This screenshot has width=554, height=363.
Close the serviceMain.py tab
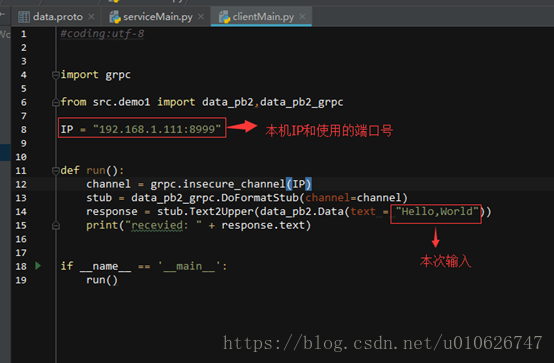(x=201, y=17)
